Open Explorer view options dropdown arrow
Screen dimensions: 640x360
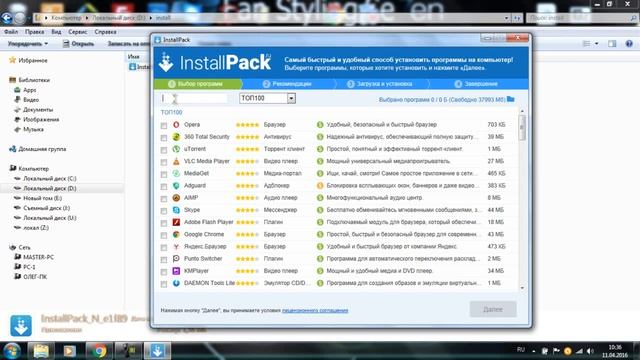(596, 44)
